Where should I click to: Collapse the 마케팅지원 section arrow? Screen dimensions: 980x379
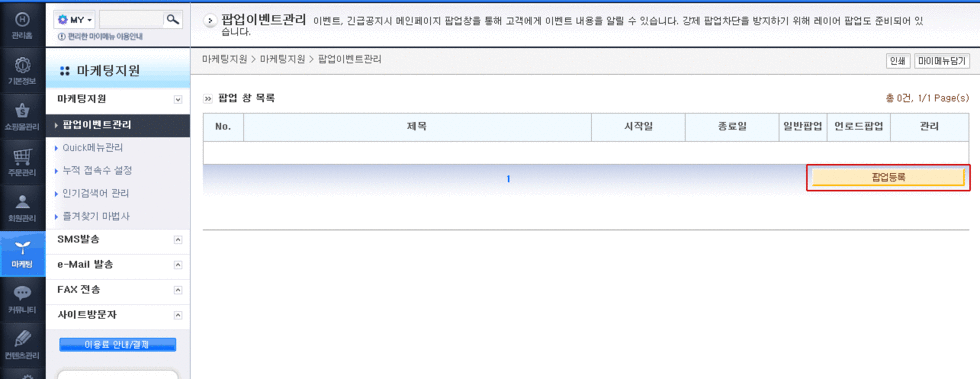coord(178,99)
